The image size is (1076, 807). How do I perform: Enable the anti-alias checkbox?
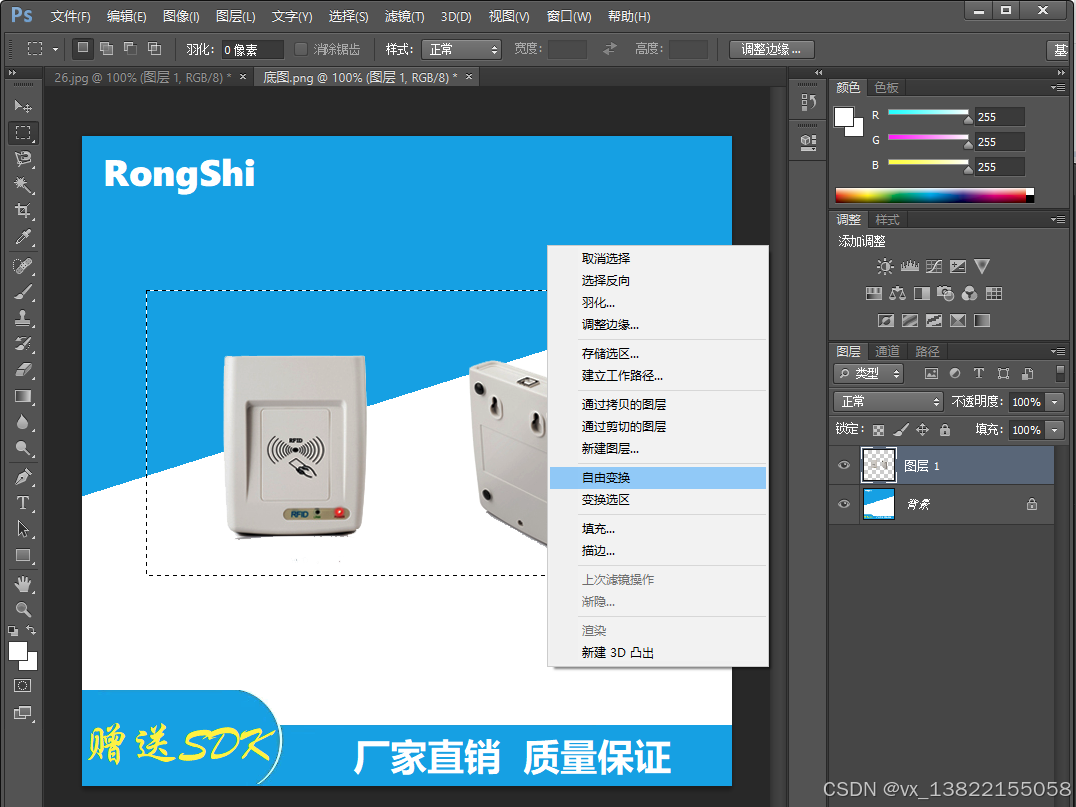(x=301, y=49)
